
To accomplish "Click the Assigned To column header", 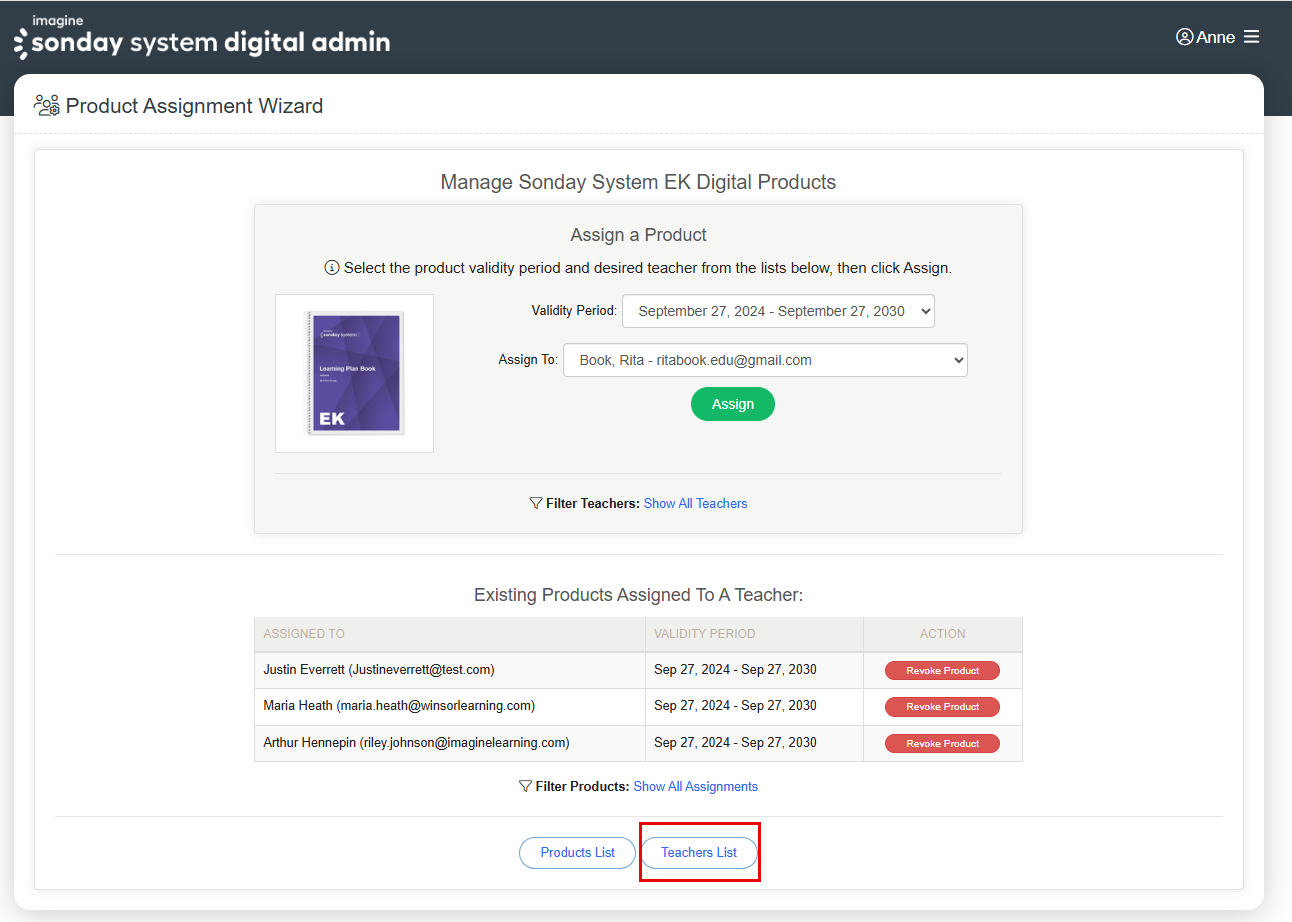I will click(x=304, y=633).
